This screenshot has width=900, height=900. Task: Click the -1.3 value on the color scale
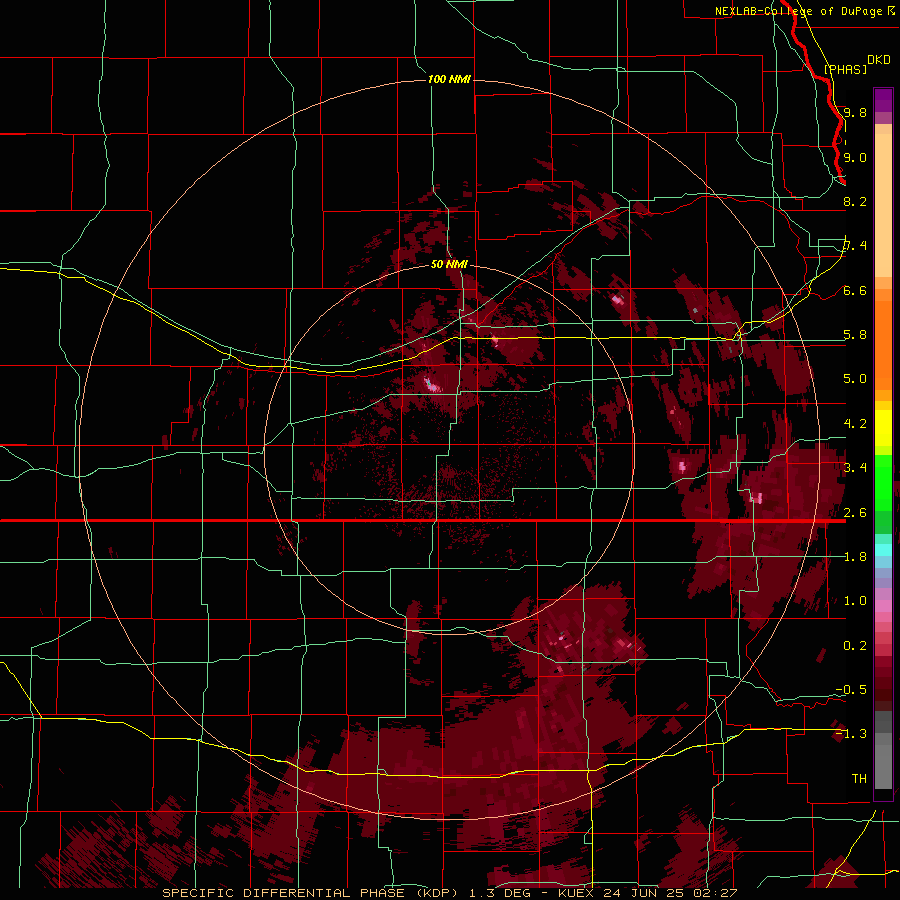(851, 734)
